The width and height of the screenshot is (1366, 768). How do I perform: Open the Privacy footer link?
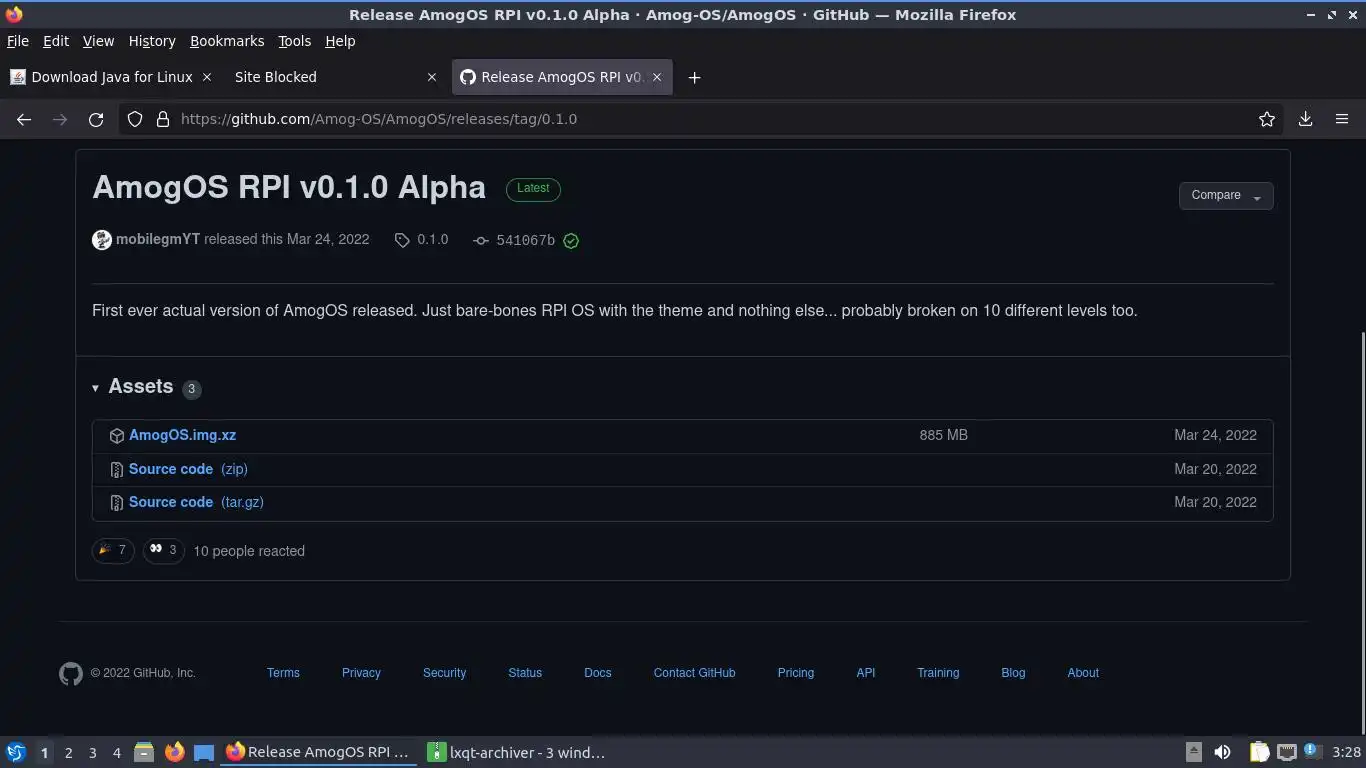click(361, 673)
